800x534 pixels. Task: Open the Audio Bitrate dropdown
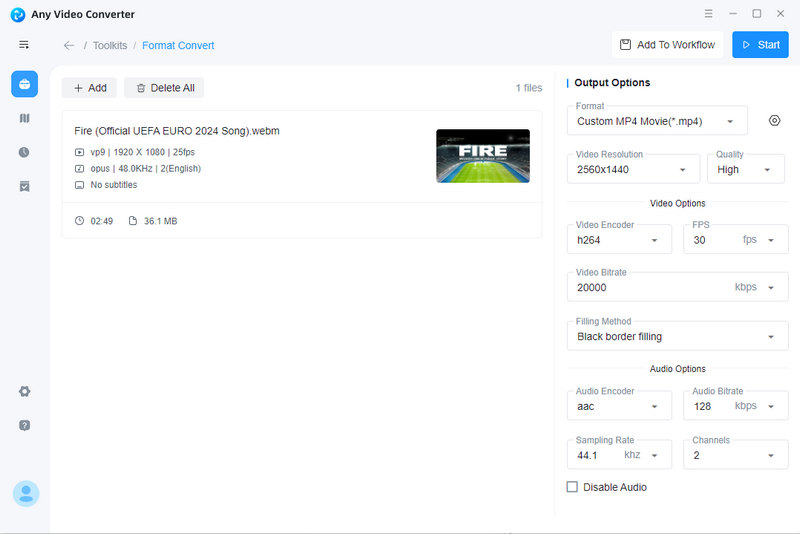pos(735,406)
